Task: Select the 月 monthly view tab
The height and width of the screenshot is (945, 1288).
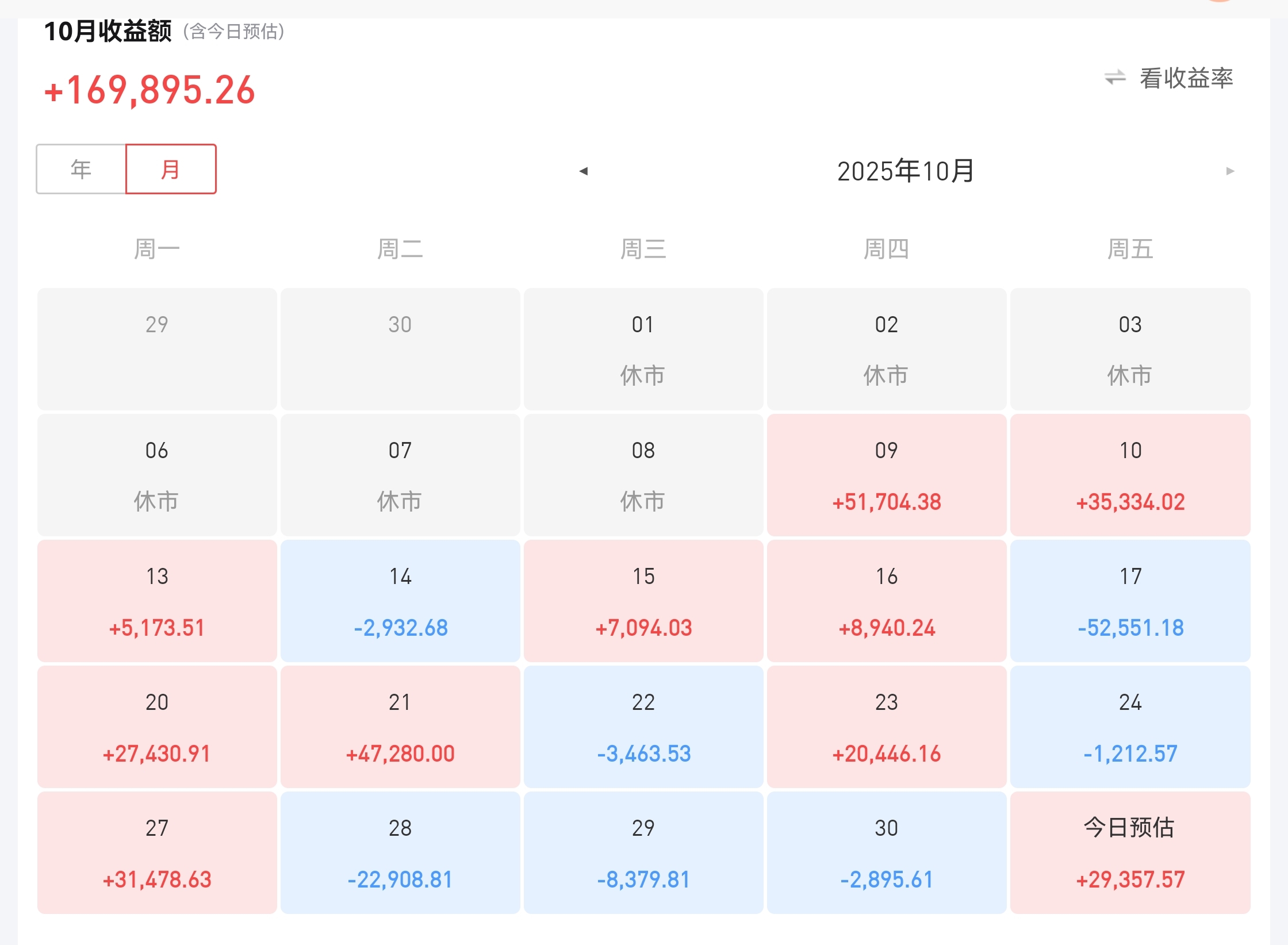Action: (171, 169)
